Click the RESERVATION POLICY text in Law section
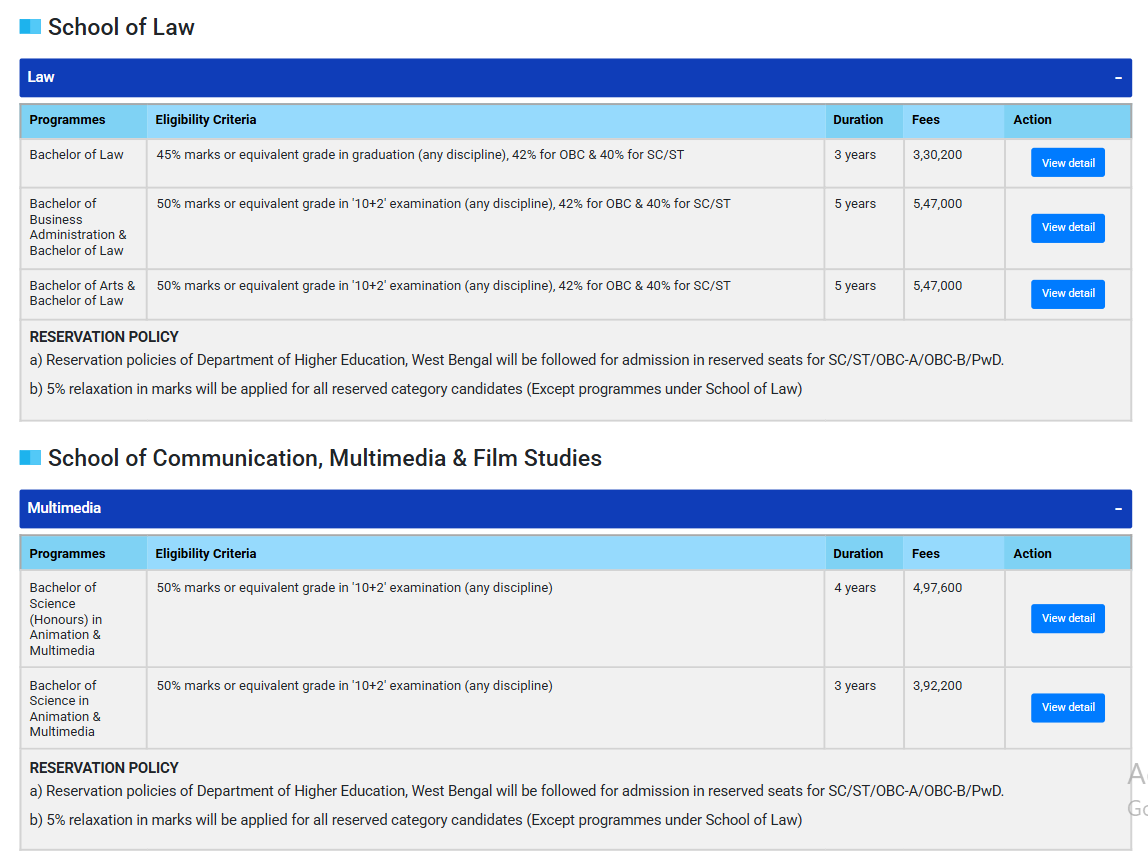Image resolution: width=1148 pixels, height=860 pixels. [x=104, y=337]
